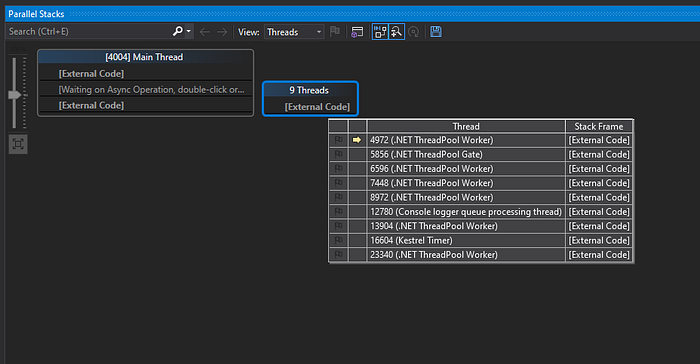Click the yellow current thread arrow
Image resolution: width=700 pixels, height=364 pixels.
pos(357,140)
